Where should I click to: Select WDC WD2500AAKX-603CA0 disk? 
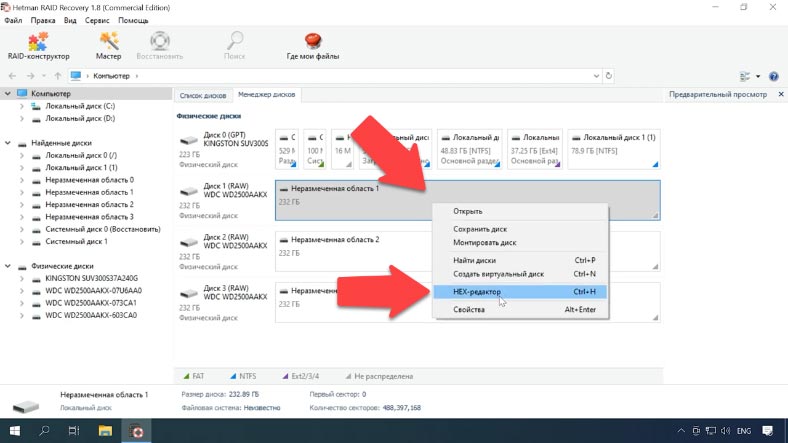point(90,315)
